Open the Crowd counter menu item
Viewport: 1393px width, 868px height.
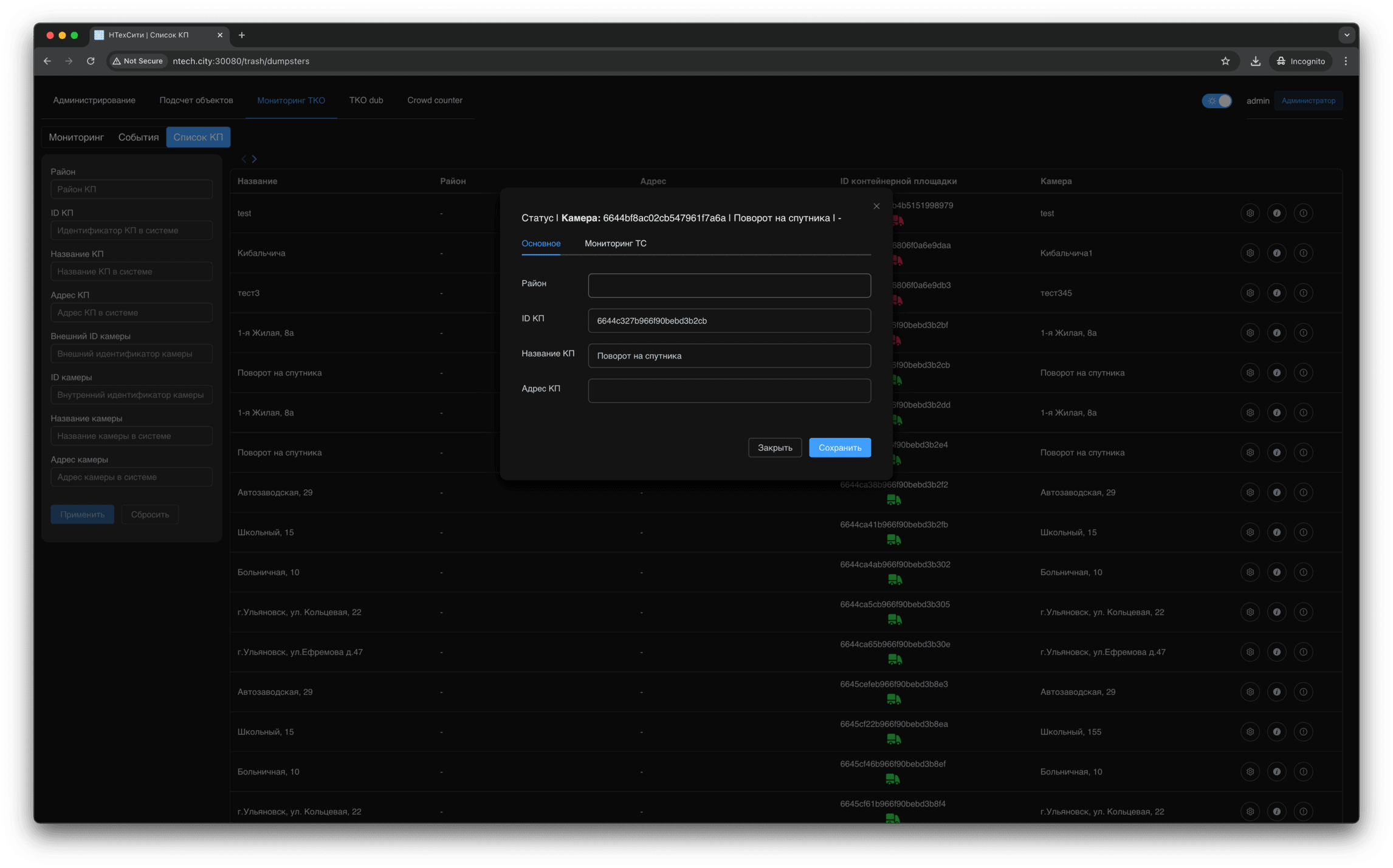(x=435, y=100)
